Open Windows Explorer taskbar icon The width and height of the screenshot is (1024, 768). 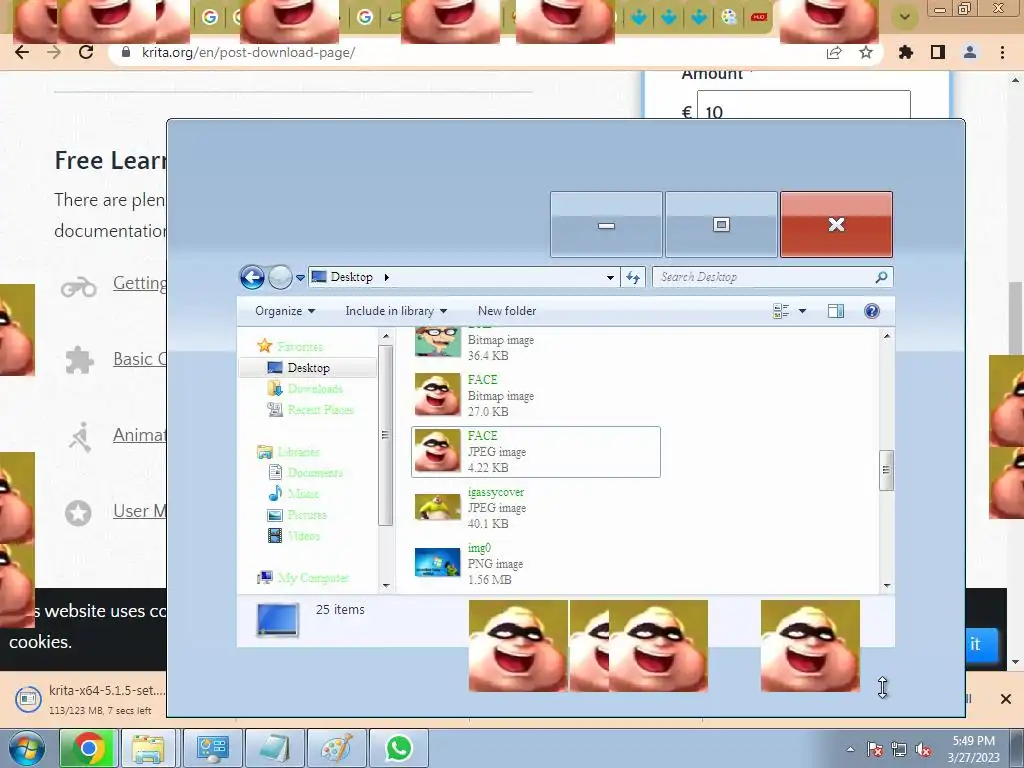148,748
